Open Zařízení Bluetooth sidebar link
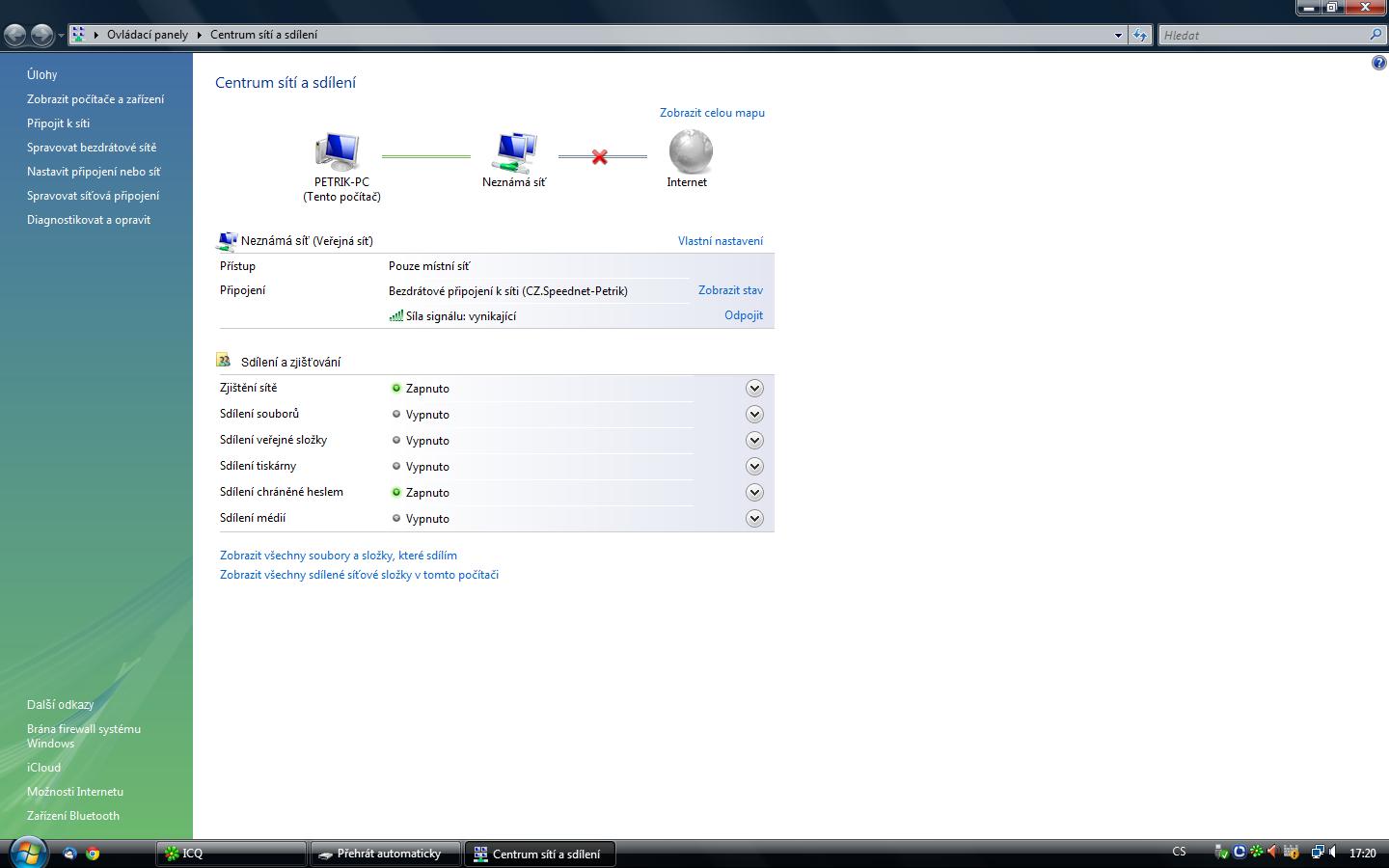The image size is (1389, 868). point(73,816)
